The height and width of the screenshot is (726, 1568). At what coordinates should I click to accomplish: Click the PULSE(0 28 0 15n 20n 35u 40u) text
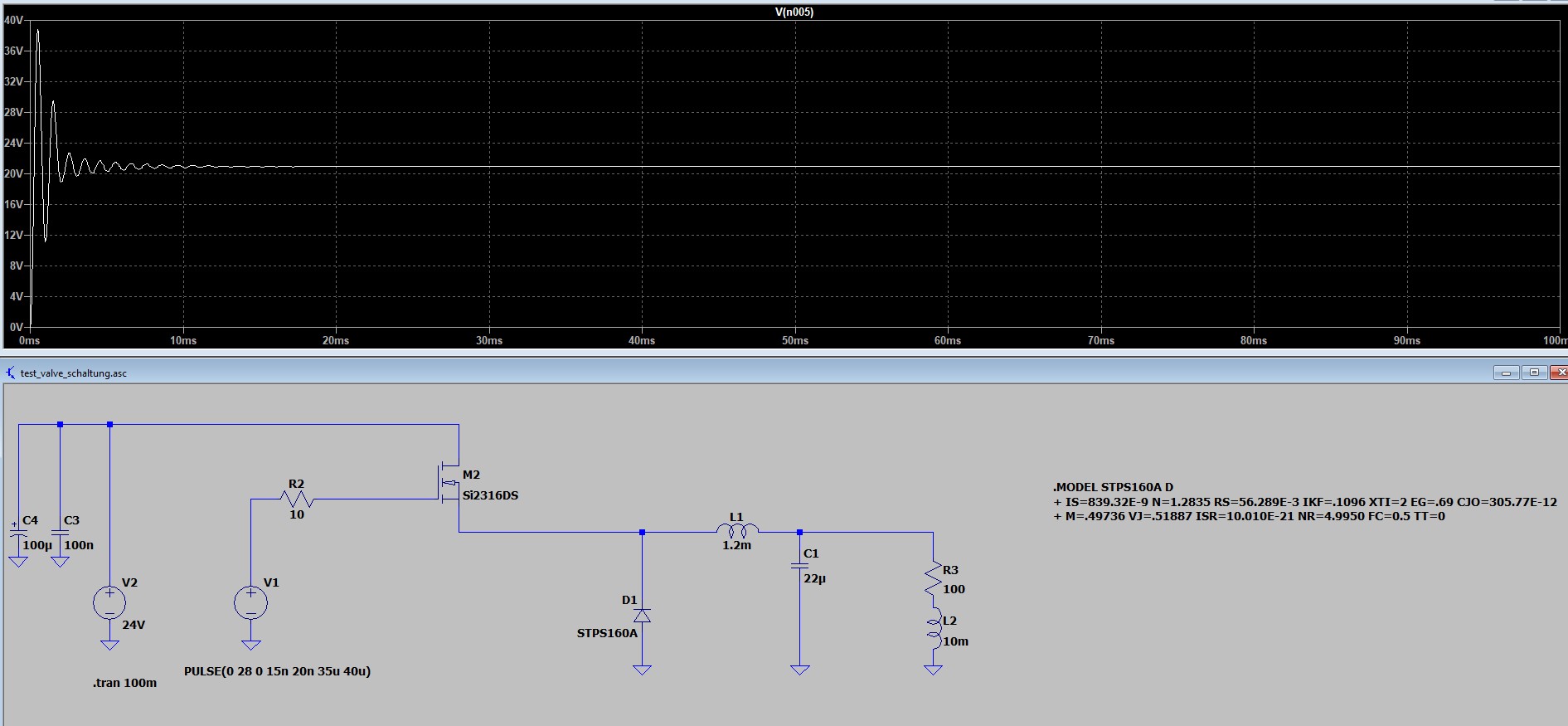click(277, 671)
